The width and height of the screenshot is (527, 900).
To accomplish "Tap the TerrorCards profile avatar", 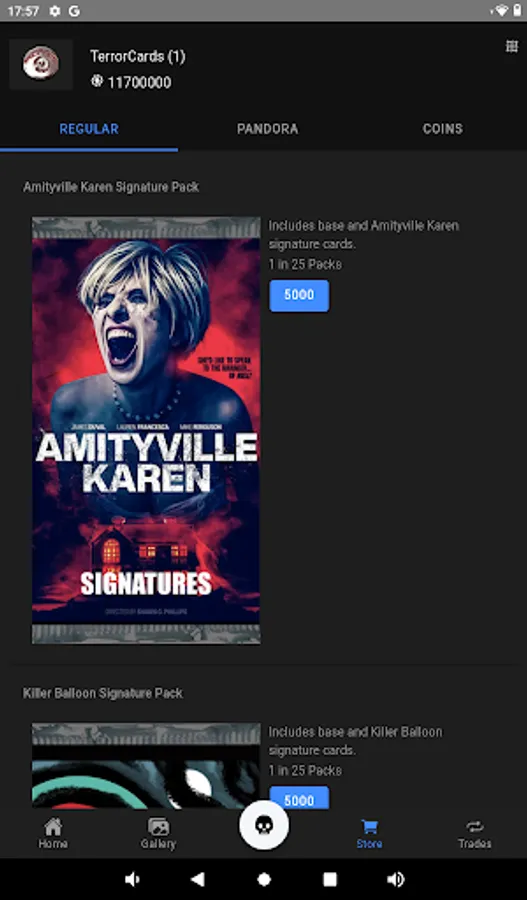I will click(41, 64).
